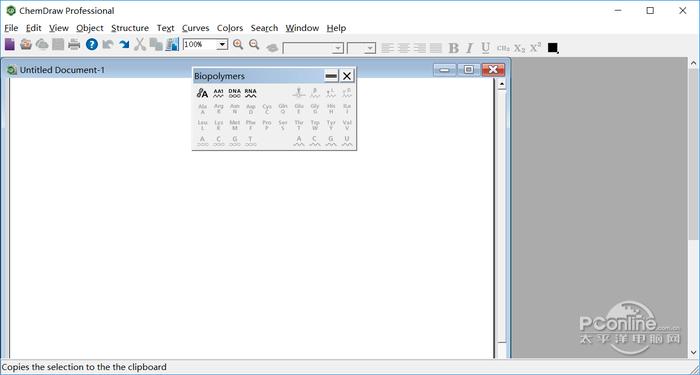Open the Edit menu
The height and width of the screenshot is (375, 700).
pyautogui.click(x=33, y=28)
